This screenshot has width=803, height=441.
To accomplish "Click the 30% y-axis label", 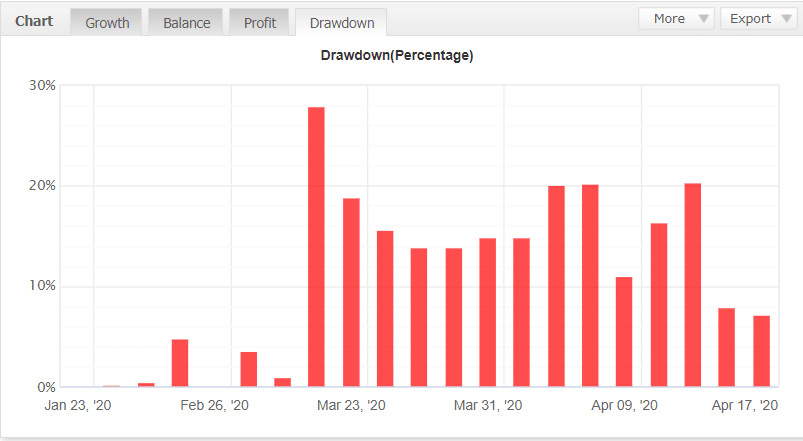I will tap(42, 85).
